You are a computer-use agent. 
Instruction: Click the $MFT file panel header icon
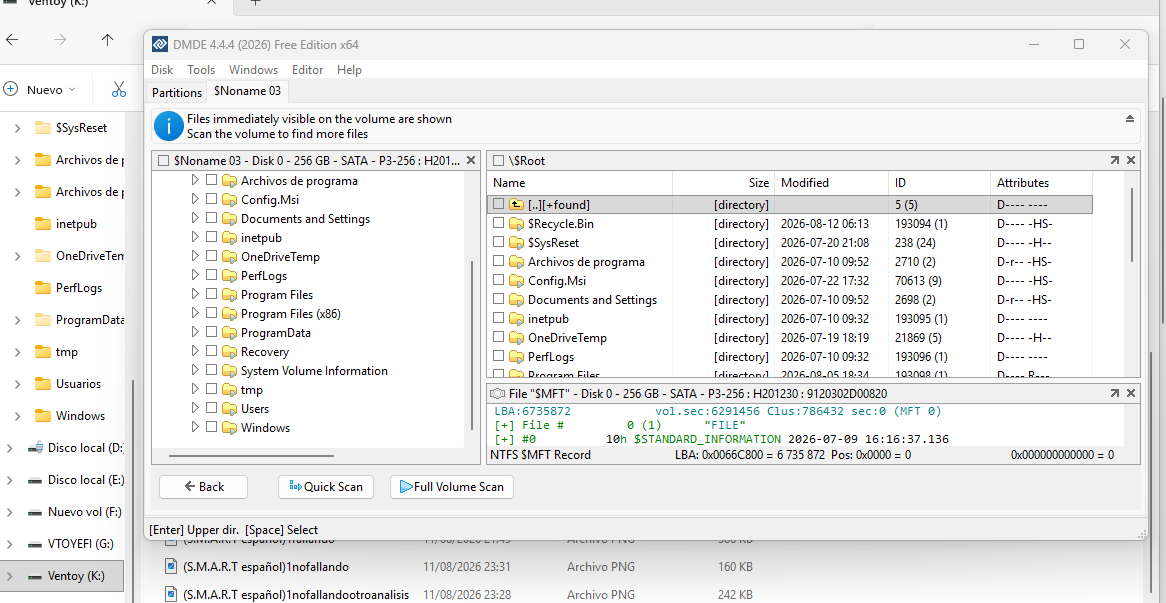coord(498,393)
